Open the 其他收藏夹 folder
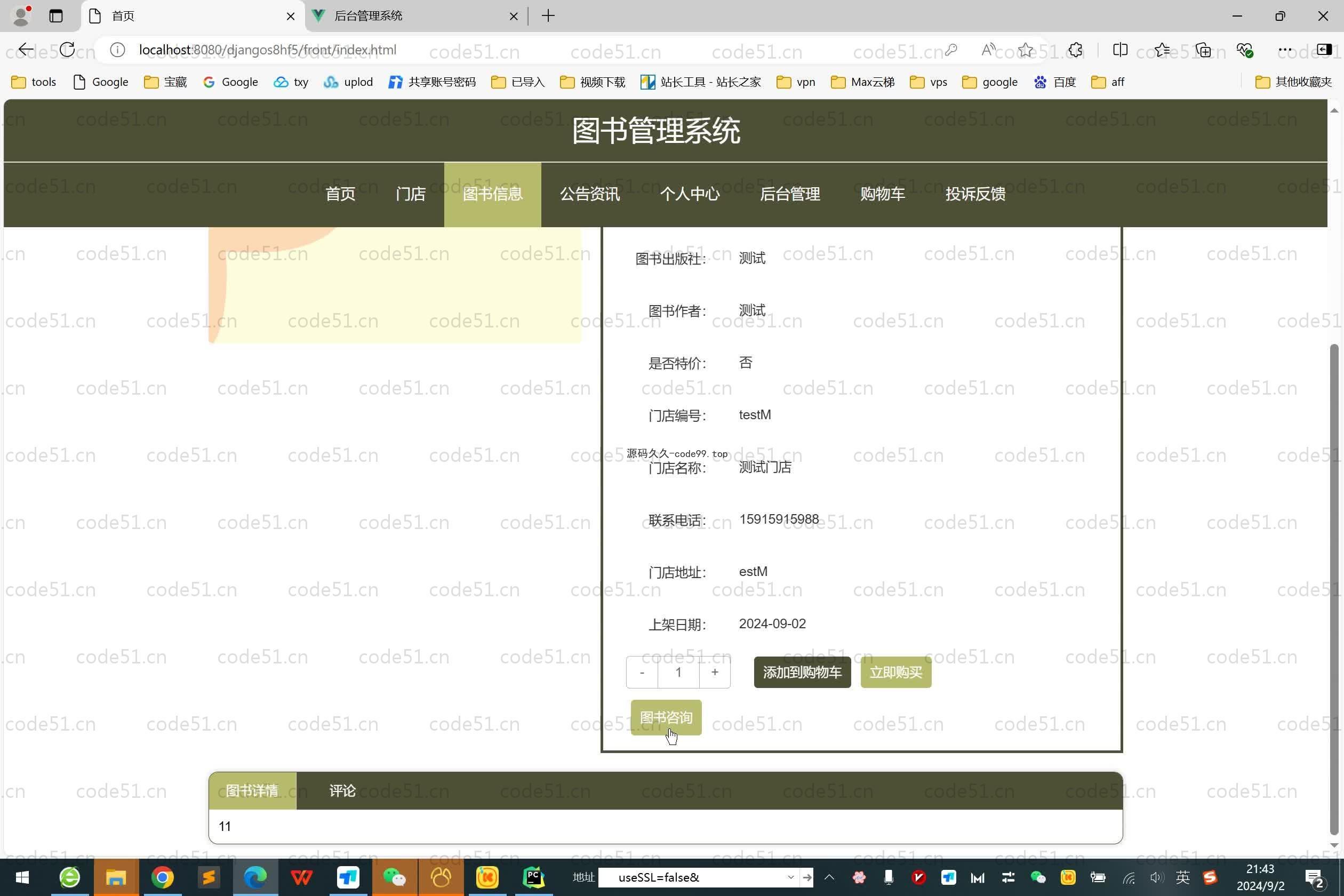The image size is (1344, 896). 1293,82
